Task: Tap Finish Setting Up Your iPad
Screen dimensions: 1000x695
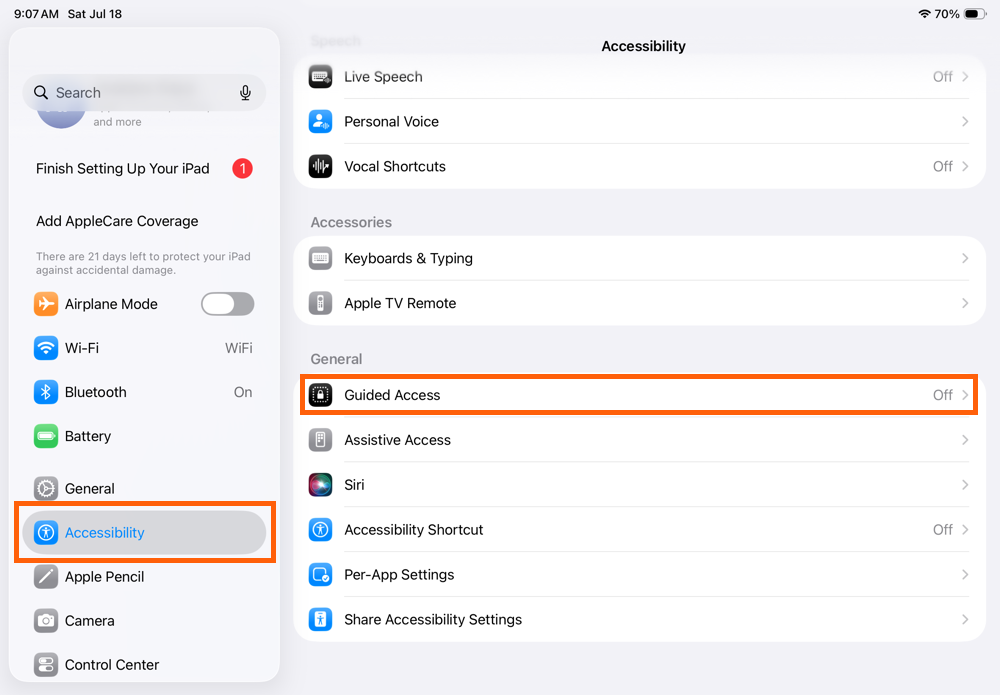Action: pos(122,168)
